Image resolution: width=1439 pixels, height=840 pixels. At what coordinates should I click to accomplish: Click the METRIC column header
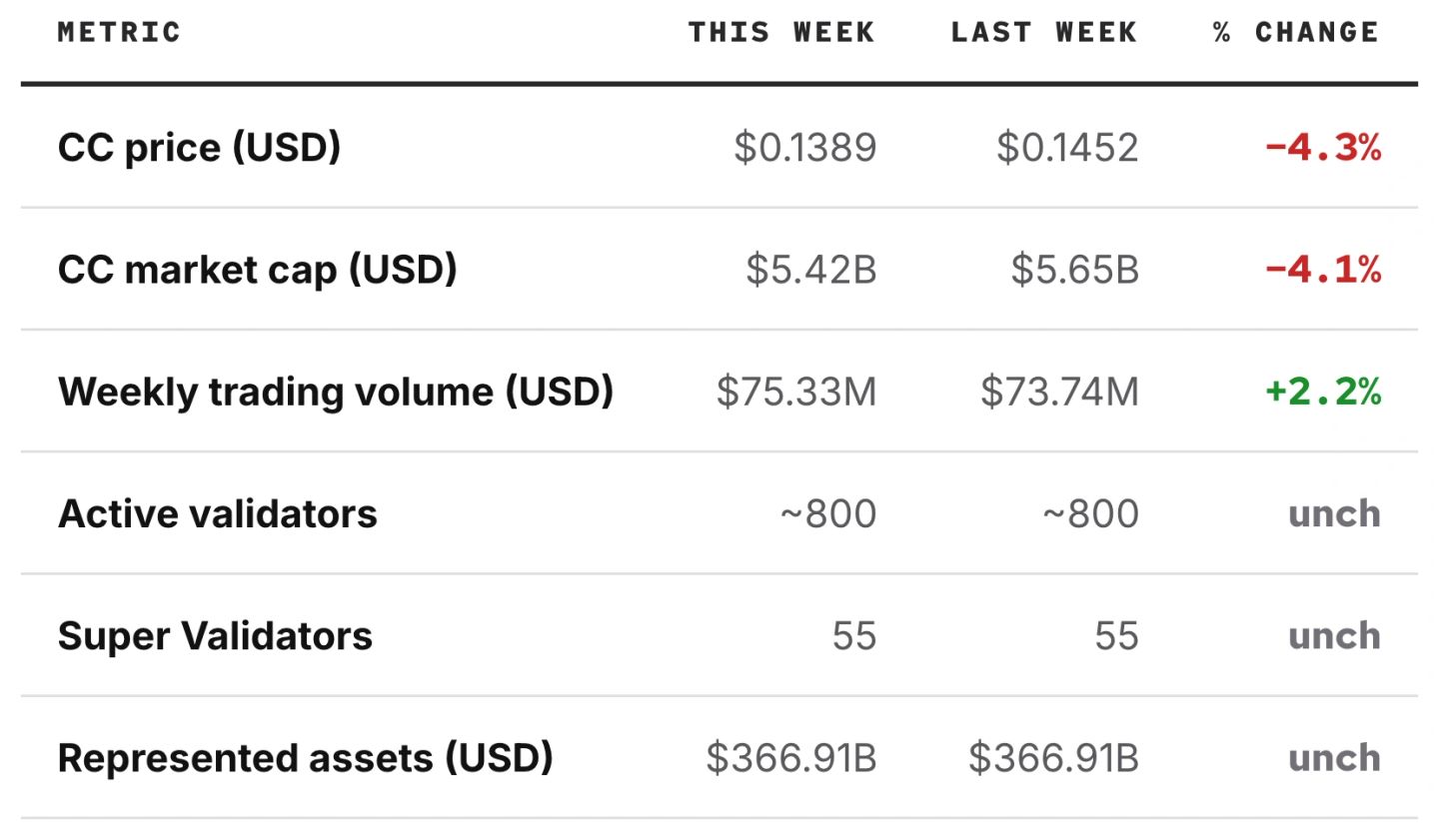click(119, 32)
